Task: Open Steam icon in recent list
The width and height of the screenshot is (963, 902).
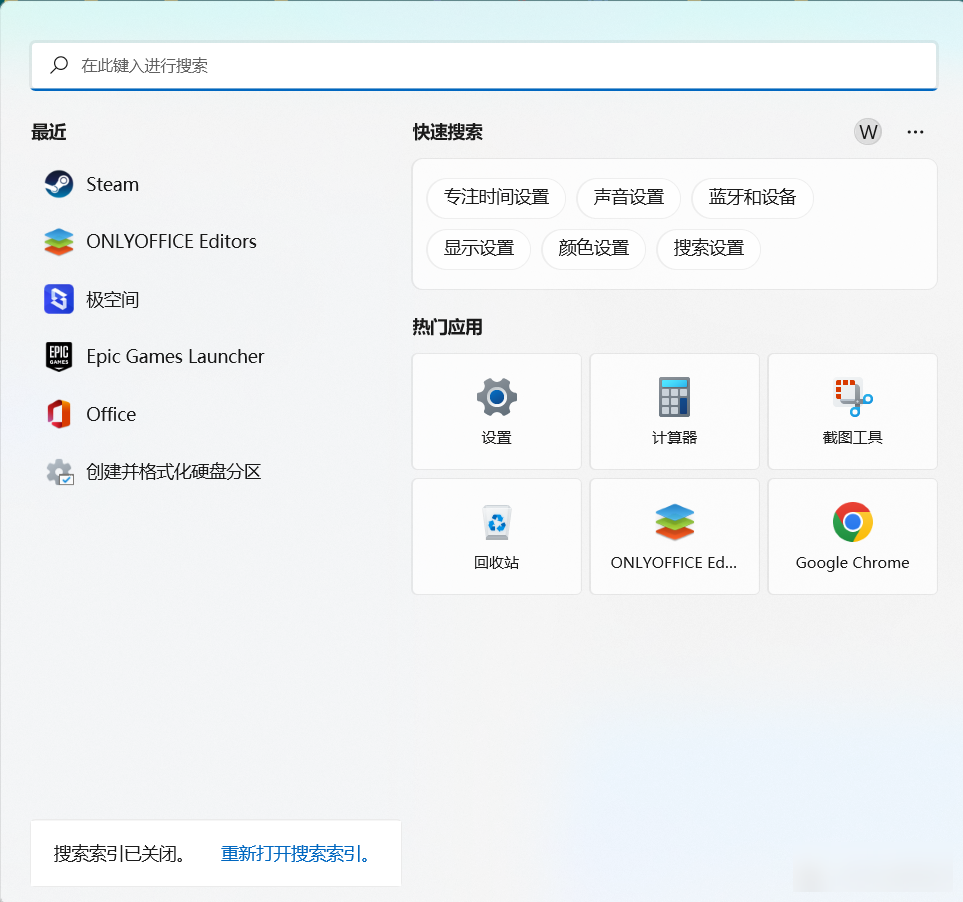Action: point(59,184)
